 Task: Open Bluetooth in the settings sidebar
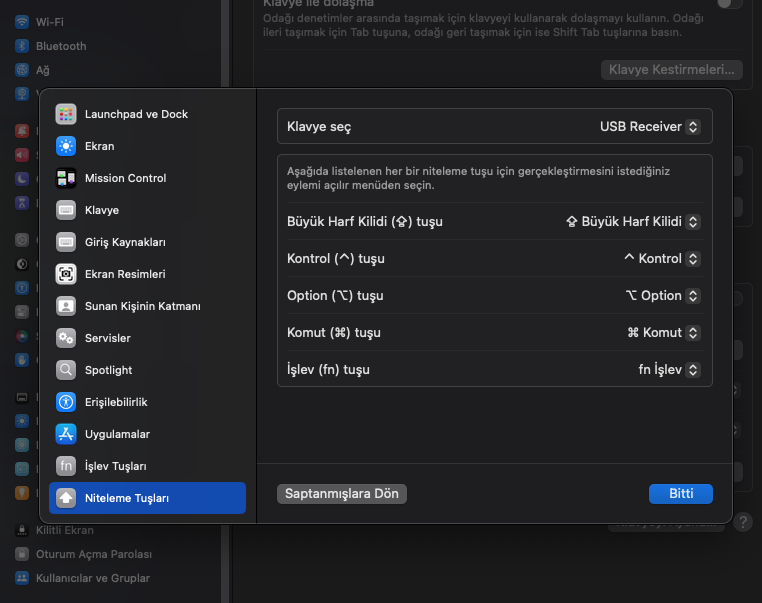60,46
